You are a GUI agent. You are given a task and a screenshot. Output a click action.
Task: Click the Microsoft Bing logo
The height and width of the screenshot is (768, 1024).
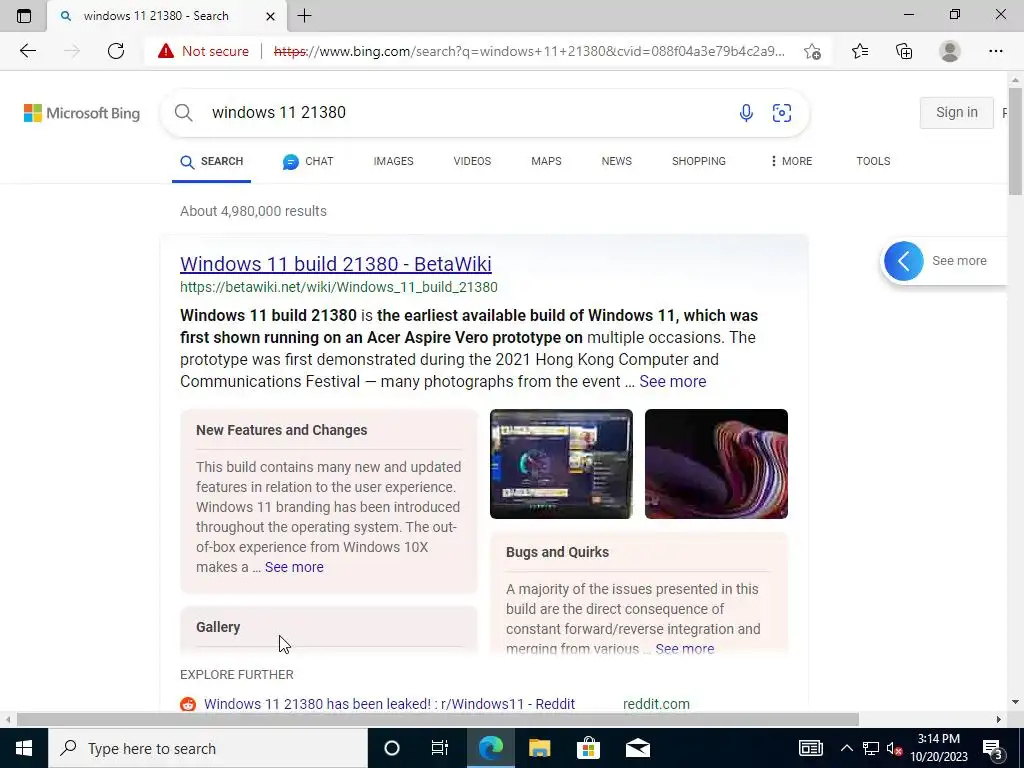pos(82,113)
